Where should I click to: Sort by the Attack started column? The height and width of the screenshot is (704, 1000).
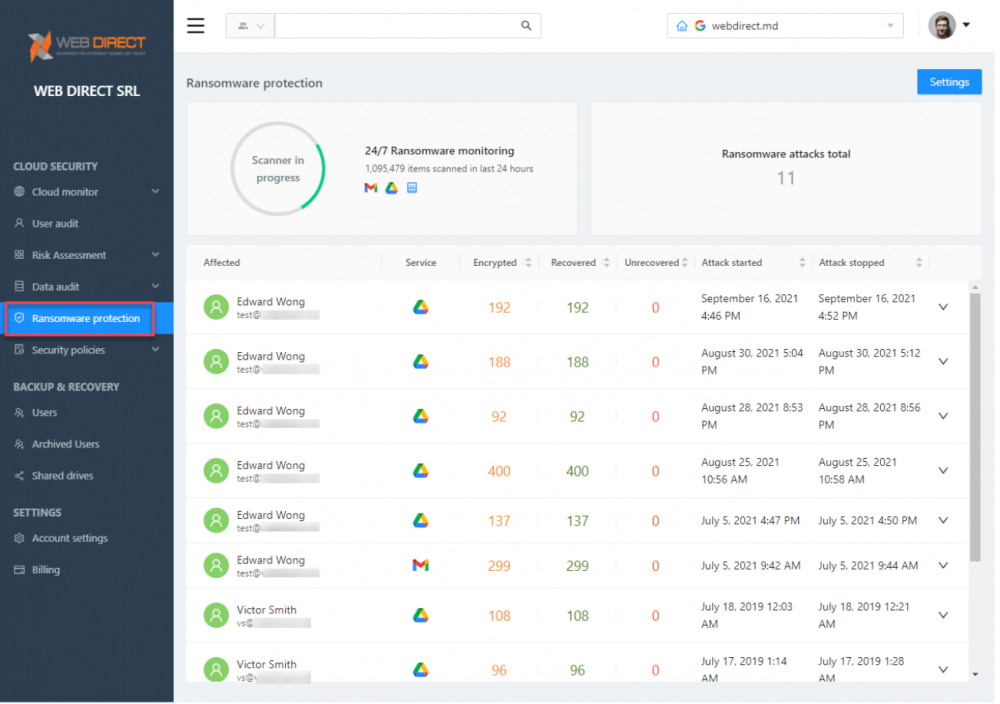point(802,262)
